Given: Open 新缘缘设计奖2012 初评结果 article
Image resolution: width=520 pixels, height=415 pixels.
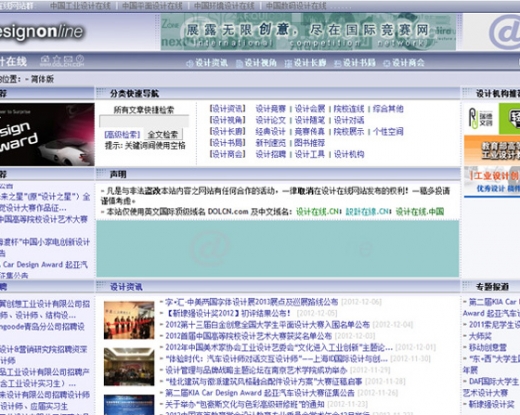Looking at the screenshot, I should pos(228,314).
